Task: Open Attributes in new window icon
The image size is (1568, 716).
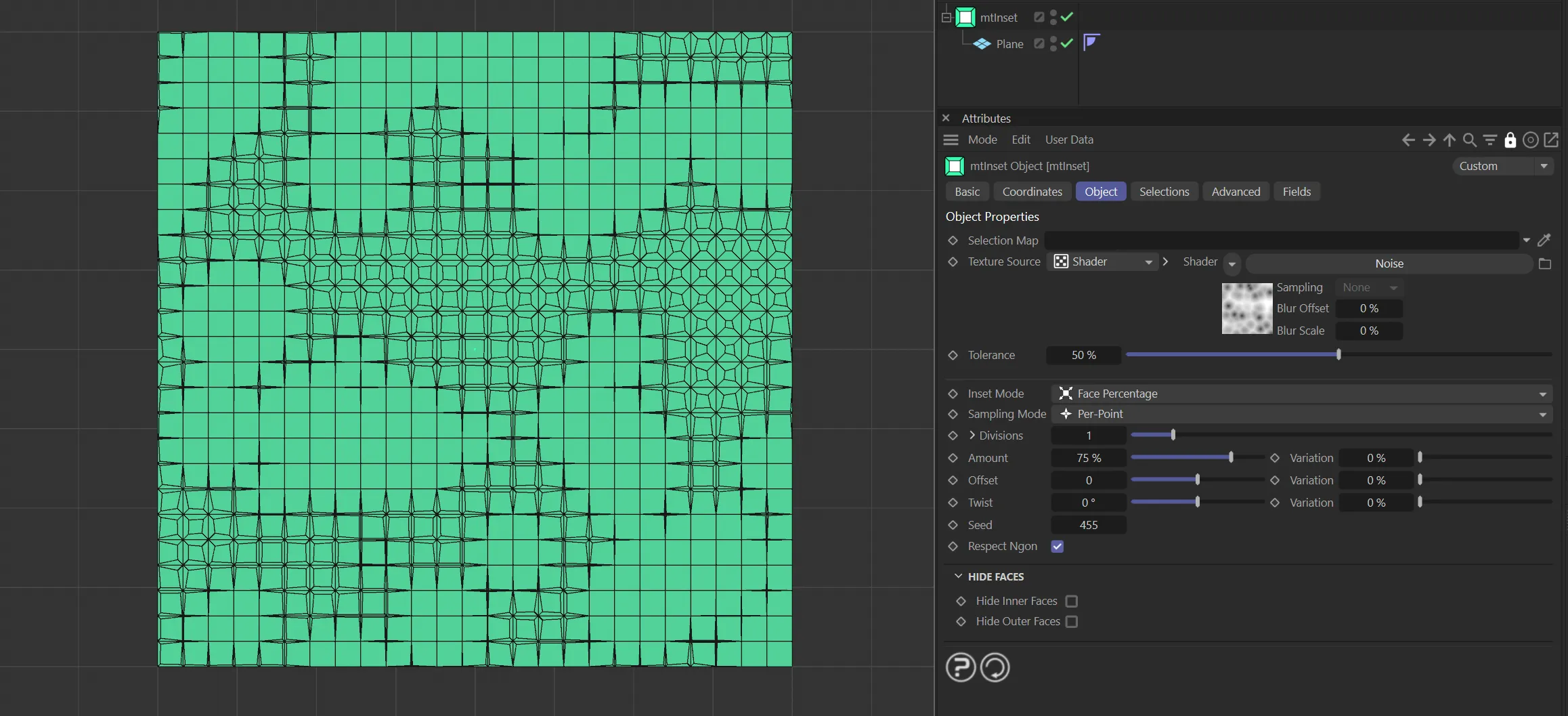Action: [x=1551, y=140]
